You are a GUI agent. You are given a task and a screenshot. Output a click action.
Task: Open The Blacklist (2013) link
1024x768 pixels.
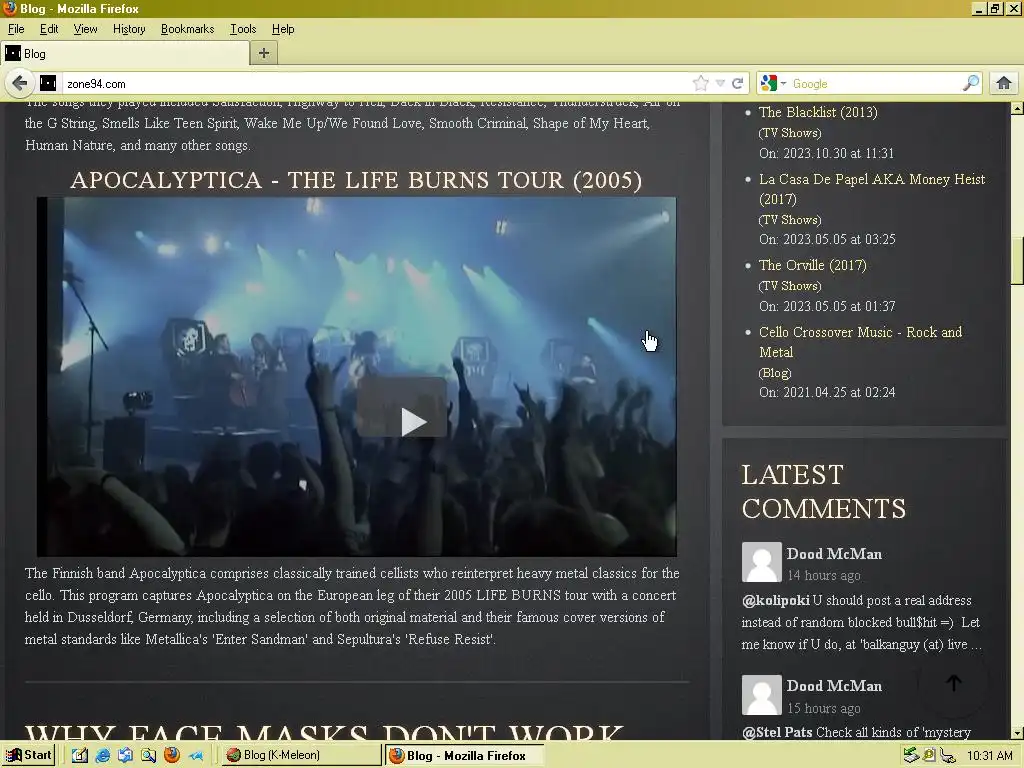click(818, 112)
